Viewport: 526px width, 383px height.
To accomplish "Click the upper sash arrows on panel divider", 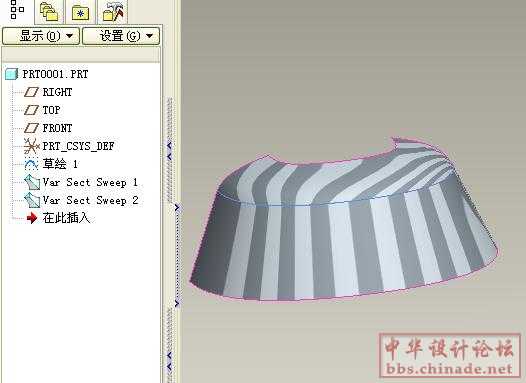I will [169, 151].
